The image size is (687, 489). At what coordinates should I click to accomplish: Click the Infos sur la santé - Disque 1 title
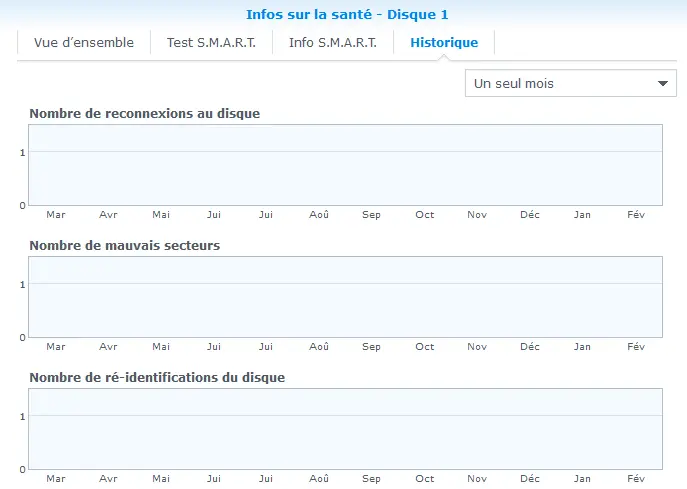coord(347,14)
